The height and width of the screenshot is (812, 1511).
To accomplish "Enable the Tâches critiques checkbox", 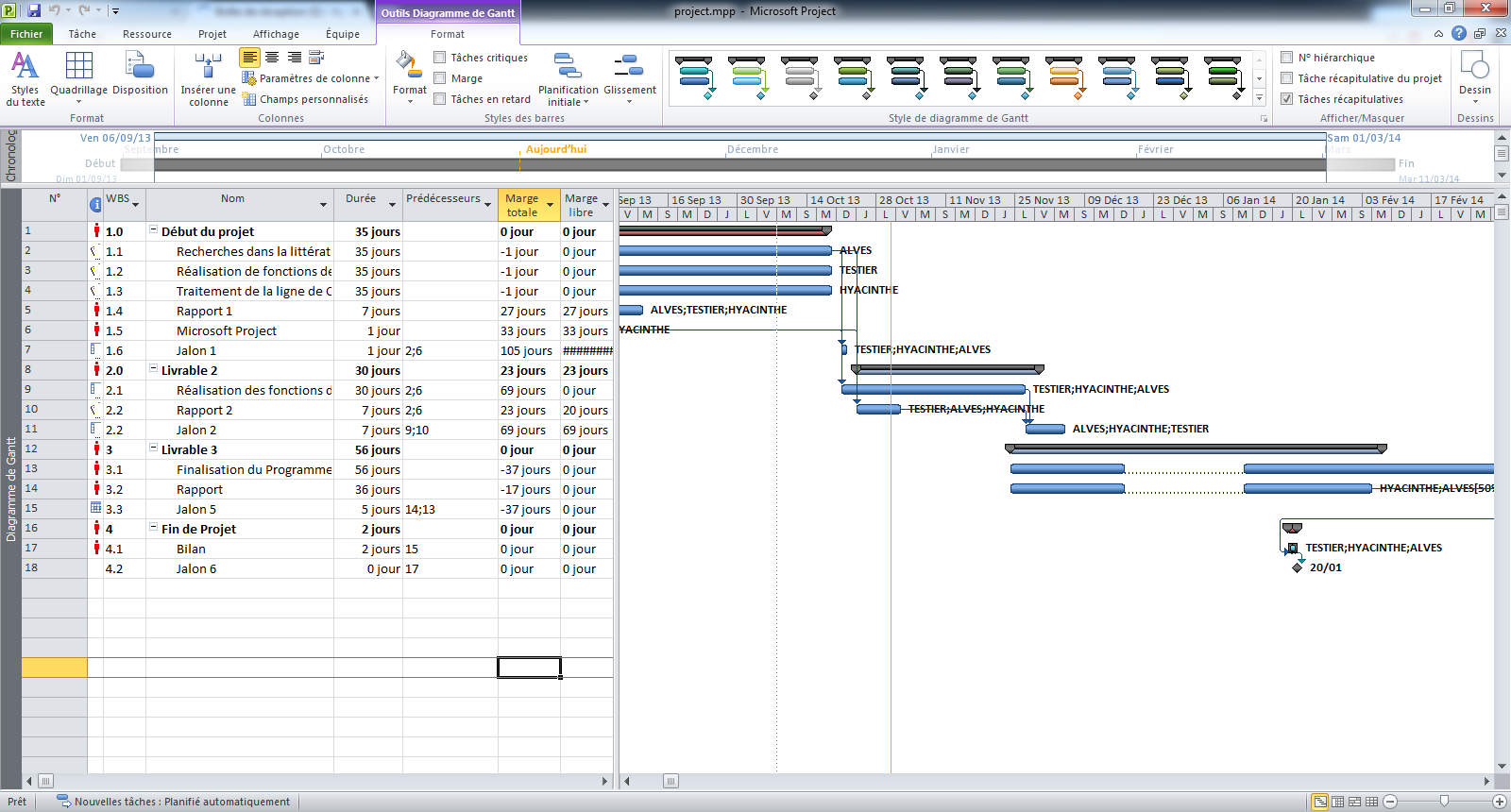I will click(440, 58).
